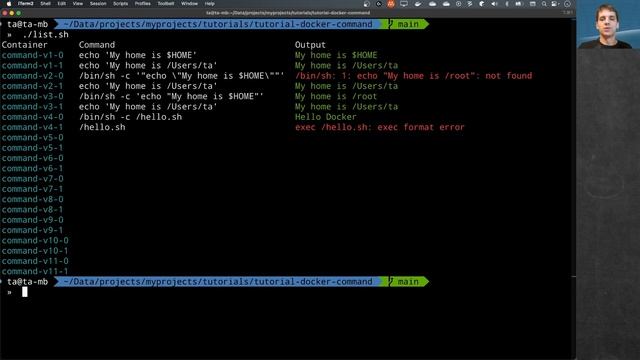Image resolution: width=640 pixels, height=360 pixels.
Task: Click the orange circular menu bar icon
Action: [x=391, y=4]
